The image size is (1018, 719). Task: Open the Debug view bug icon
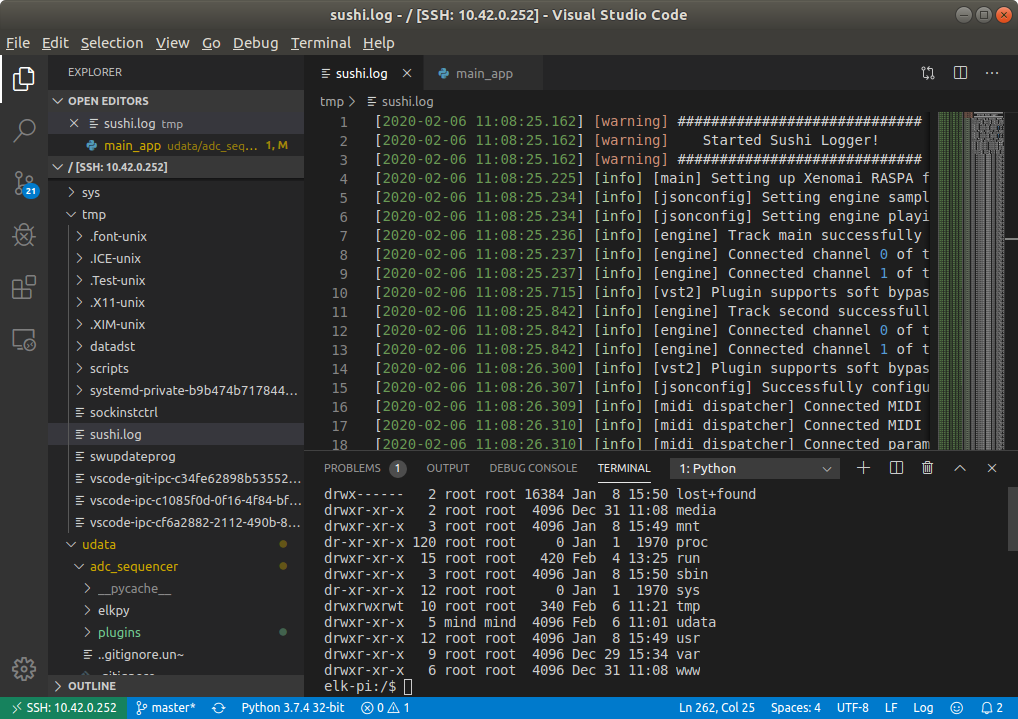(x=24, y=235)
